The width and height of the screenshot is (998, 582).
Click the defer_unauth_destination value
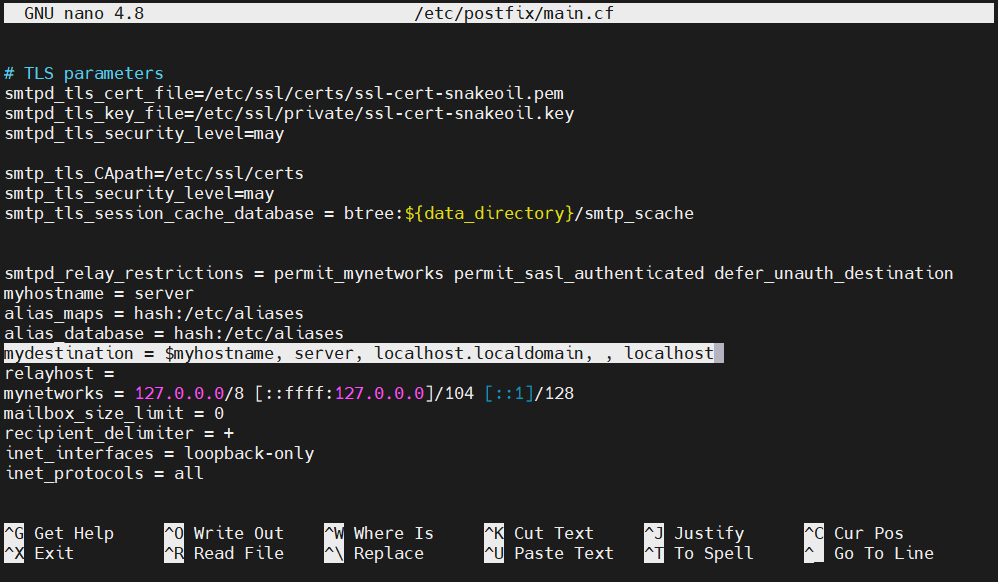(x=834, y=273)
